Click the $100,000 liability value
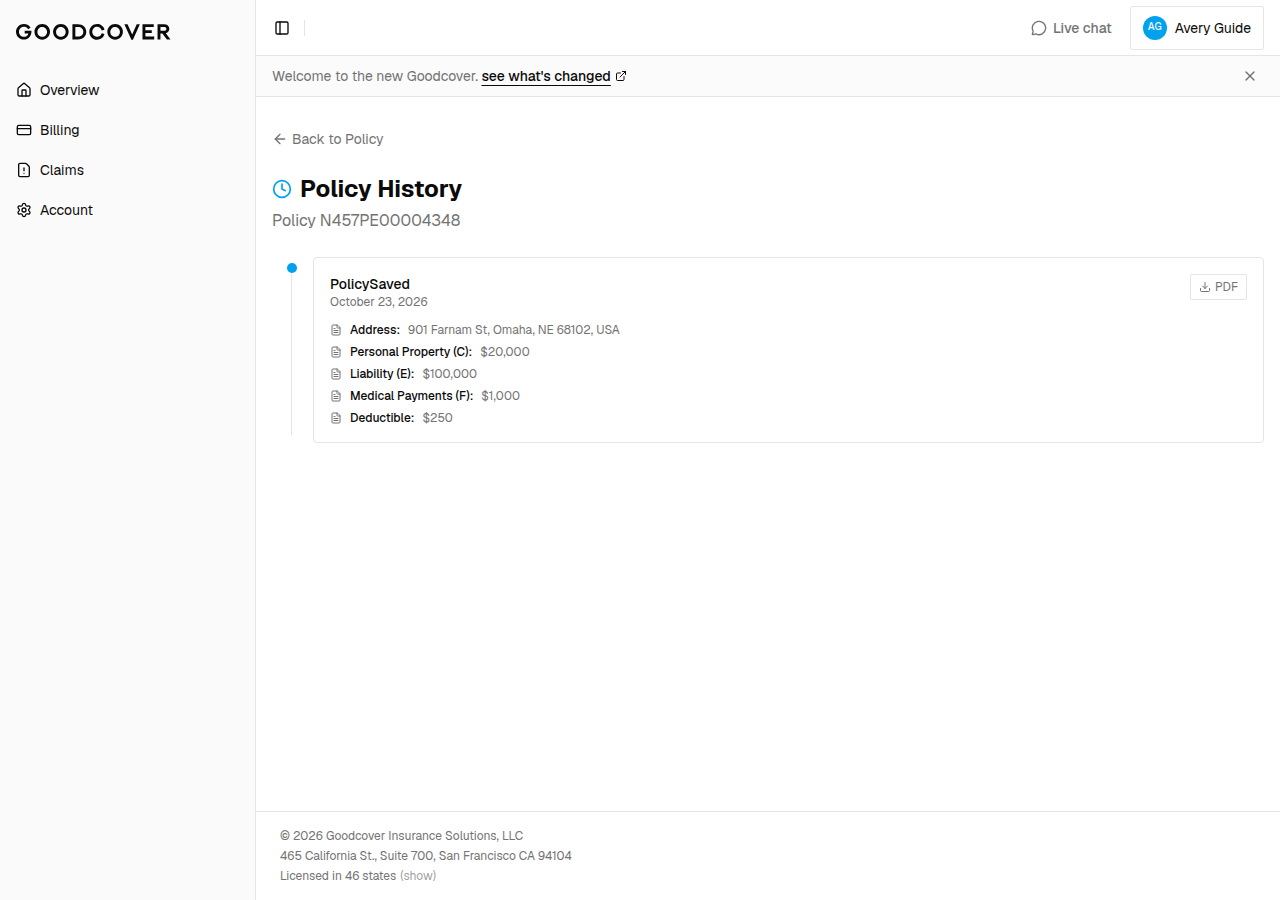The width and height of the screenshot is (1280, 900). (450, 374)
